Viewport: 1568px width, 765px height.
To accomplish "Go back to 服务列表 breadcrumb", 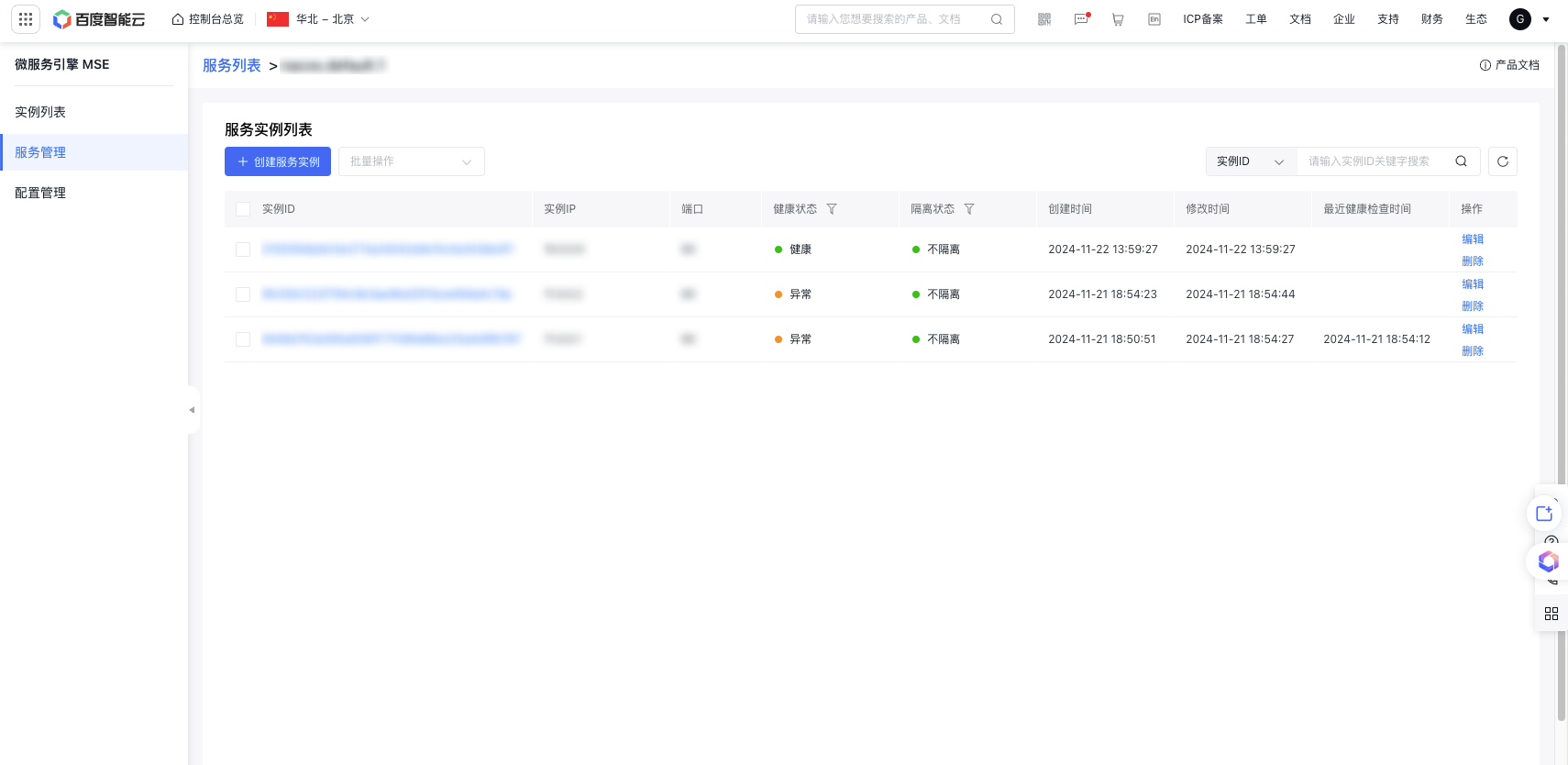I will click(x=232, y=65).
